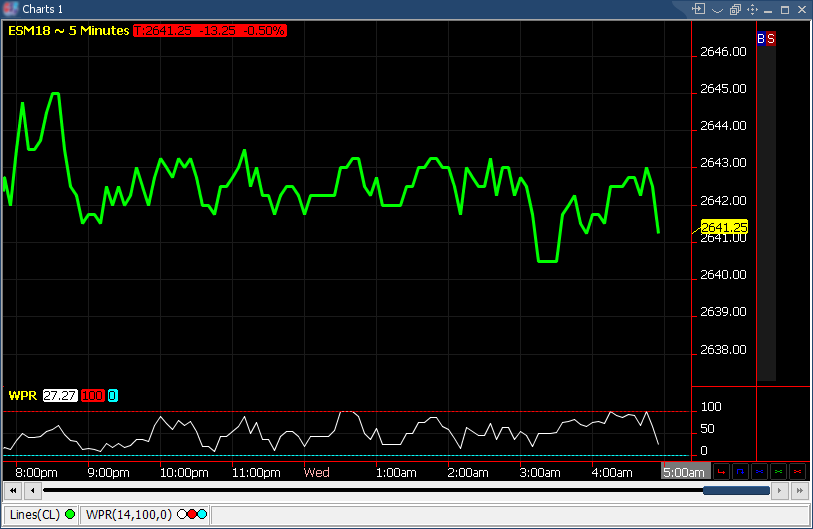Click the 2:00am time axis label
Image resolution: width=813 pixels, height=529 pixels.
tap(468, 472)
